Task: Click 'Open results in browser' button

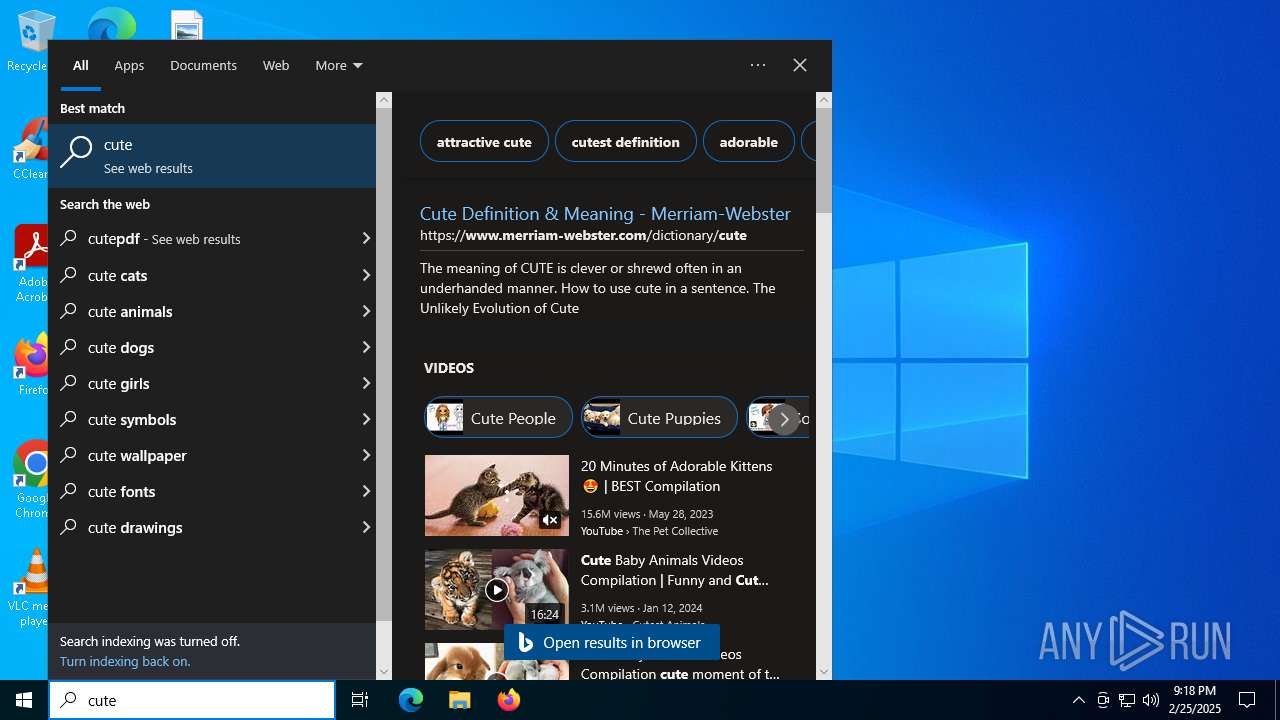Action: [x=612, y=642]
